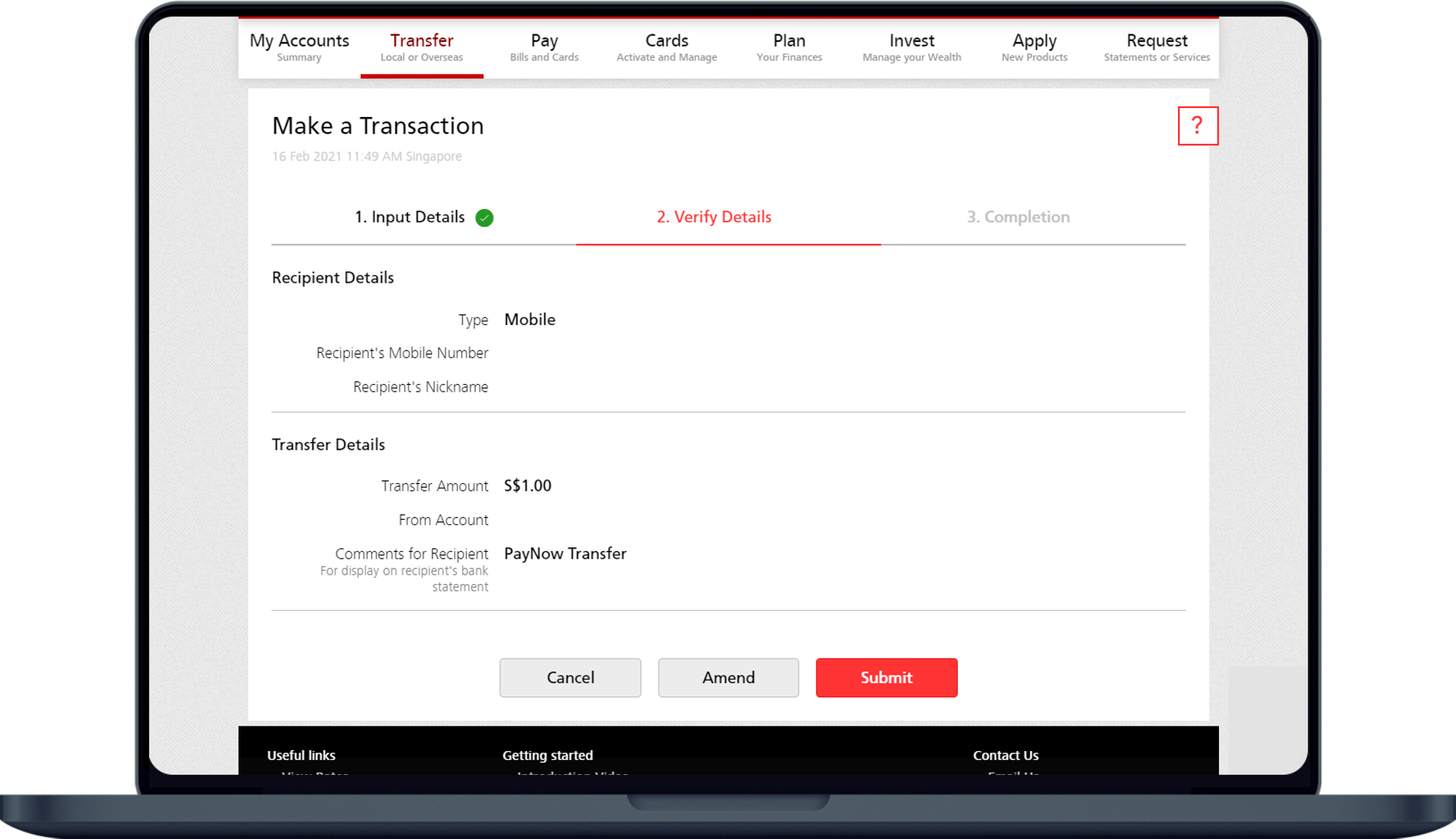Click the Useful links footer heading
This screenshot has height=839, width=1456.
(301, 755)
